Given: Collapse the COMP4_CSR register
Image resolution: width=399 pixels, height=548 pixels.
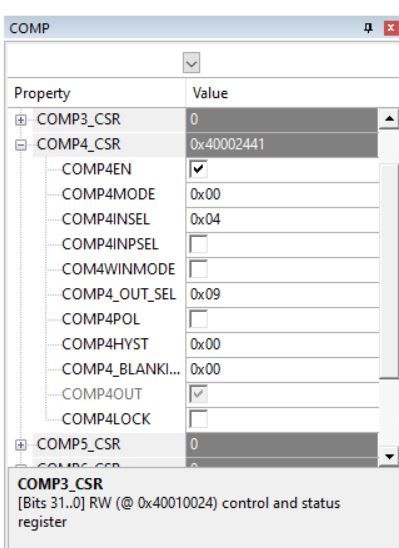Looking at the screenshot, I should pyautogui.click(x=21, y=145).
